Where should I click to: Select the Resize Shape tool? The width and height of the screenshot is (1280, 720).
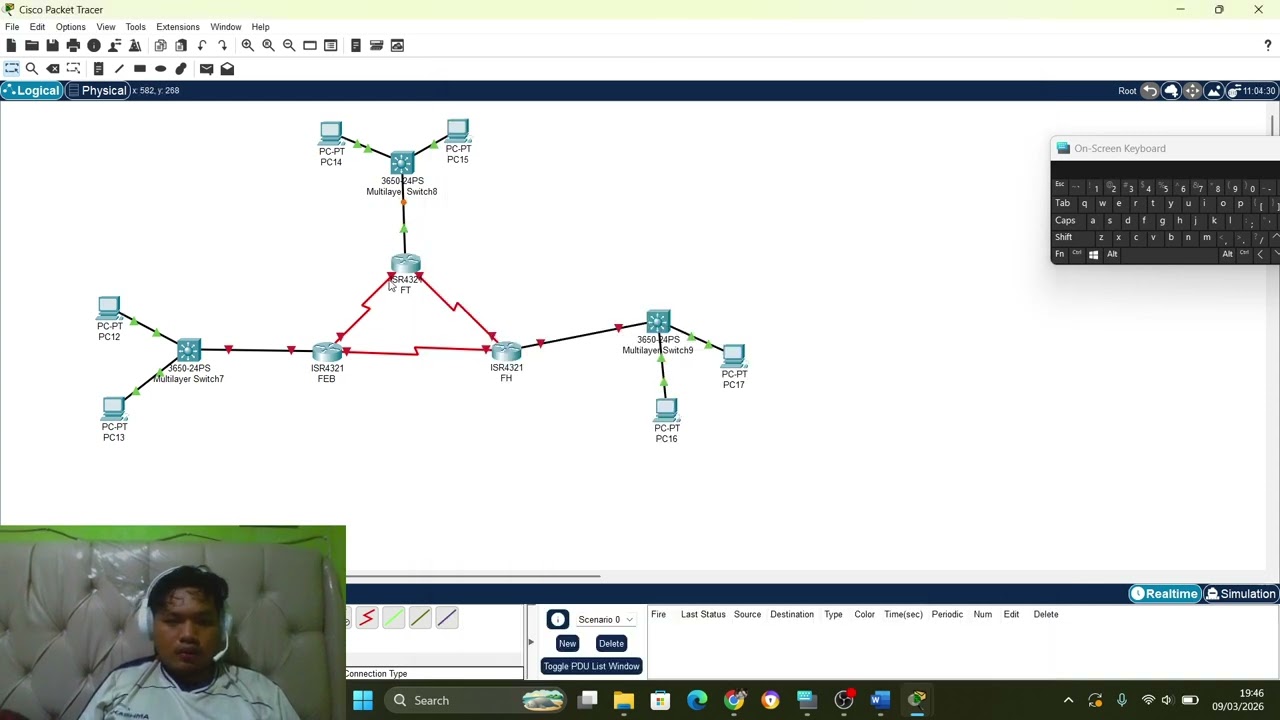coord(73,68)
